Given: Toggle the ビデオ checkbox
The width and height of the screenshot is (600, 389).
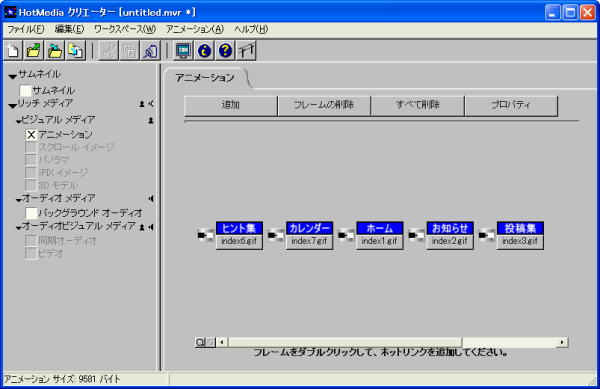Looking at the screenshot, I should 31,253.
